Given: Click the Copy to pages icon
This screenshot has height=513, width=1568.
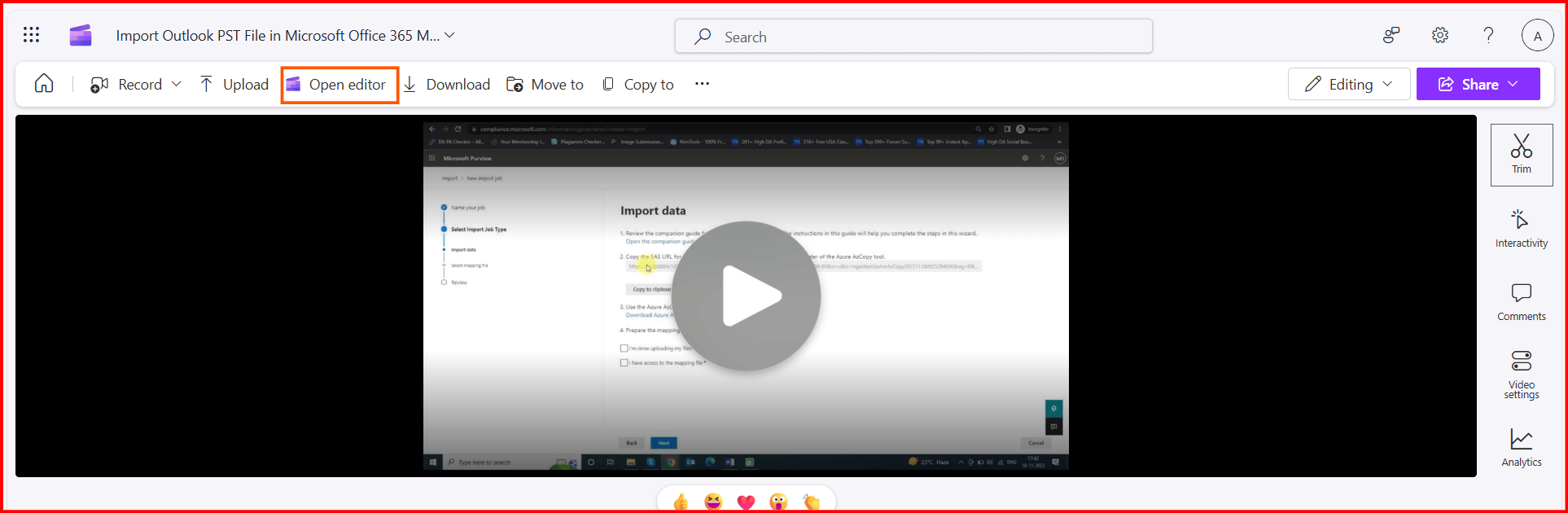Looking at the screenshot, I should [x=608, y=84].
